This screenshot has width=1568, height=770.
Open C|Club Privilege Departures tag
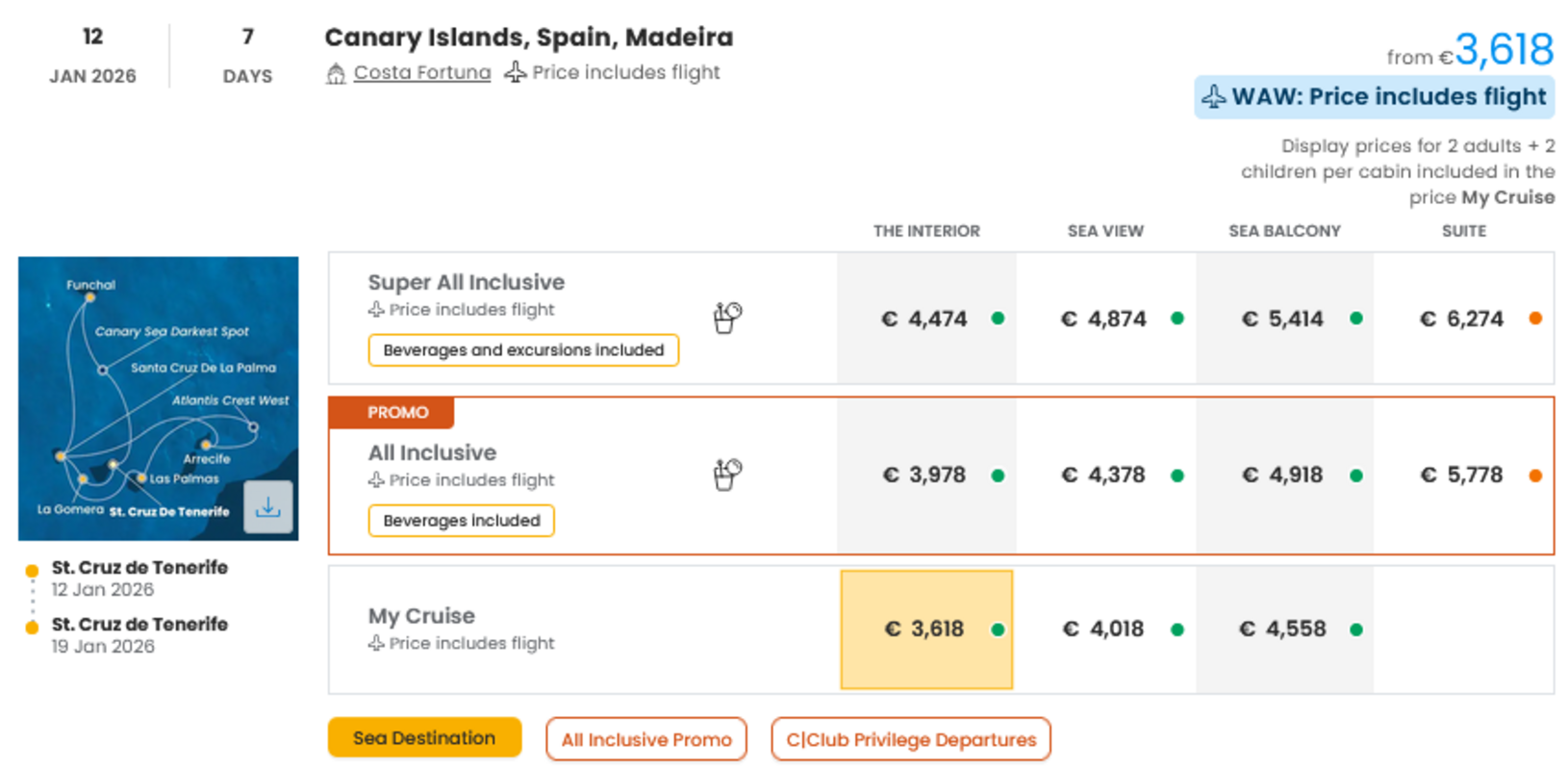coord(910,739)
